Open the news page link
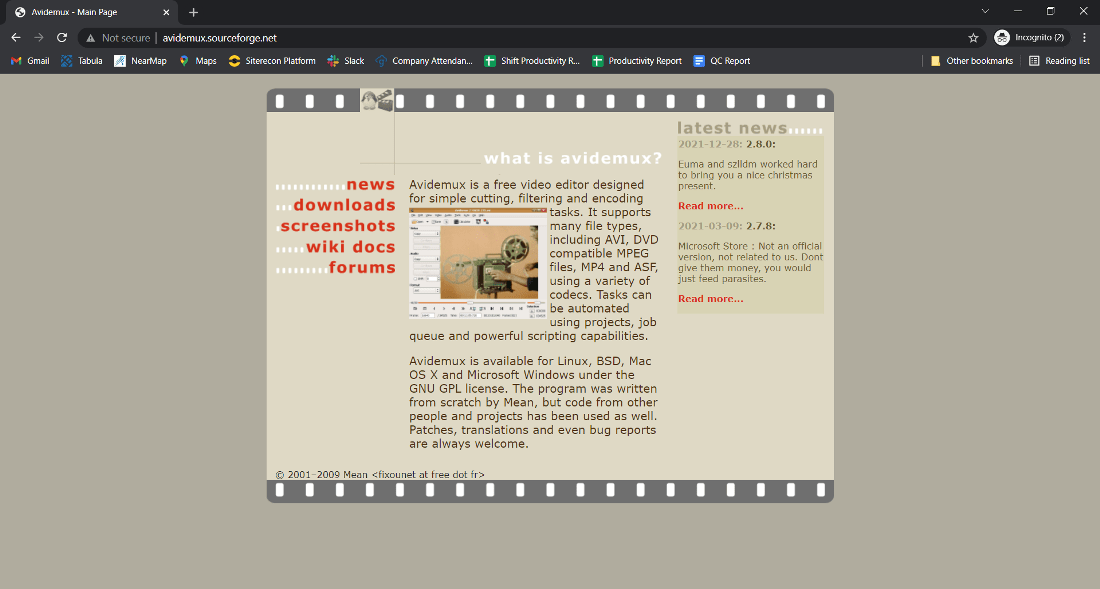This screenshot has height=589, width=1100. 370,184
